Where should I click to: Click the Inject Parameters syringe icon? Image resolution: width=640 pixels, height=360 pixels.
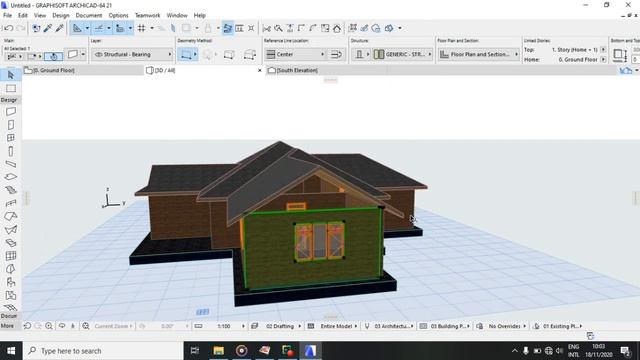[60, 28]
